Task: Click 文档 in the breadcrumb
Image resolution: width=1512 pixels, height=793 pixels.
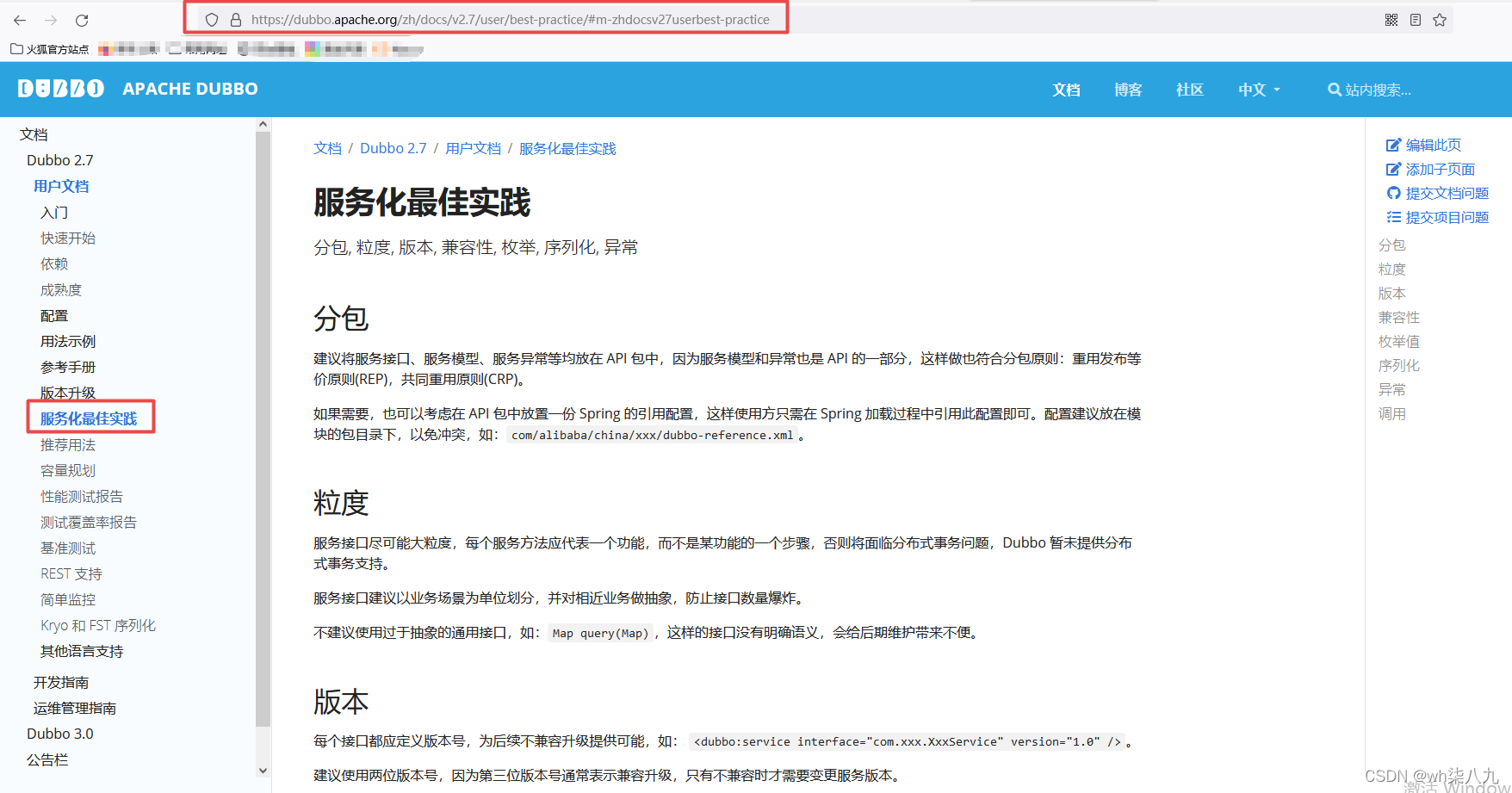Action: (327, 148)
